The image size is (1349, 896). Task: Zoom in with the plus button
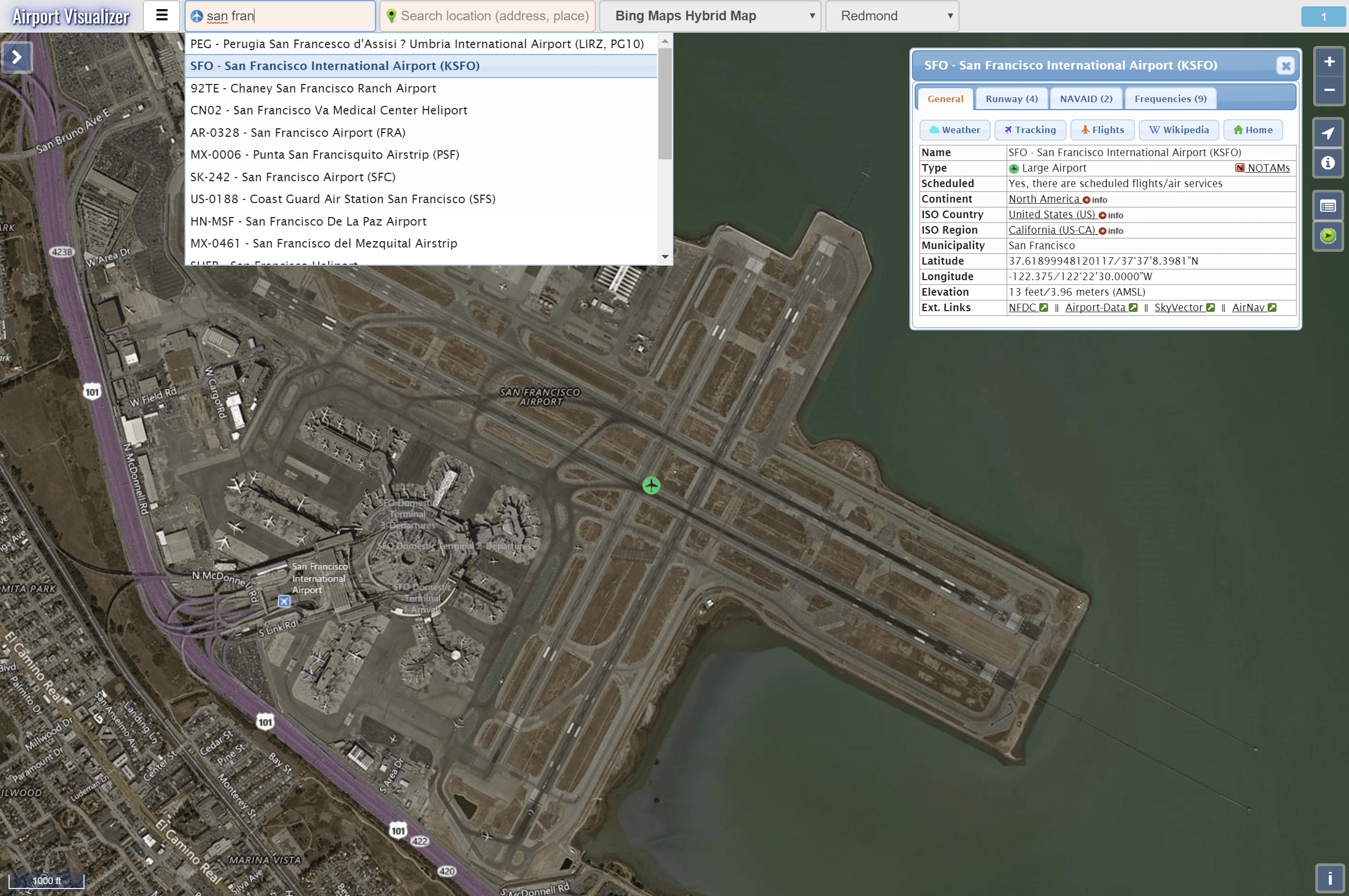(1329, 61)
